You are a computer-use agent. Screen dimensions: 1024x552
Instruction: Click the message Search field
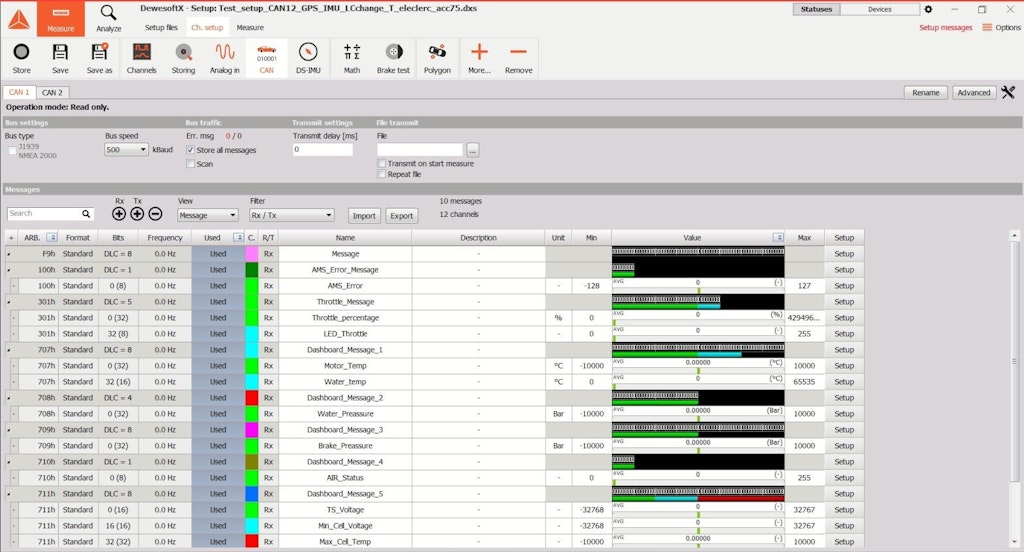click(46, 214)
